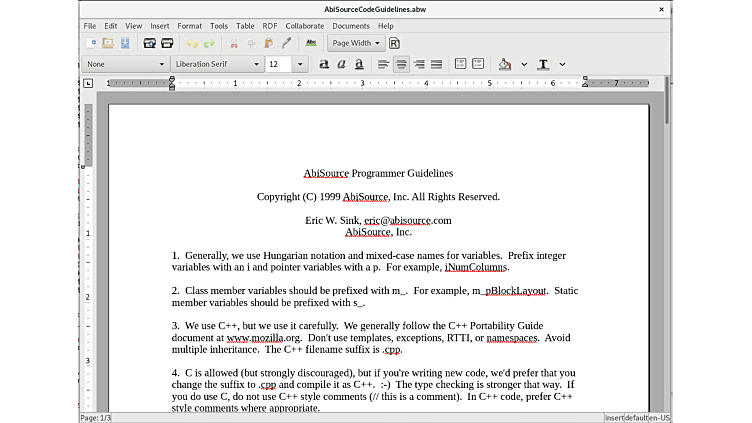Click the justify alignment button
752x423 pixels.
[436, 64]
